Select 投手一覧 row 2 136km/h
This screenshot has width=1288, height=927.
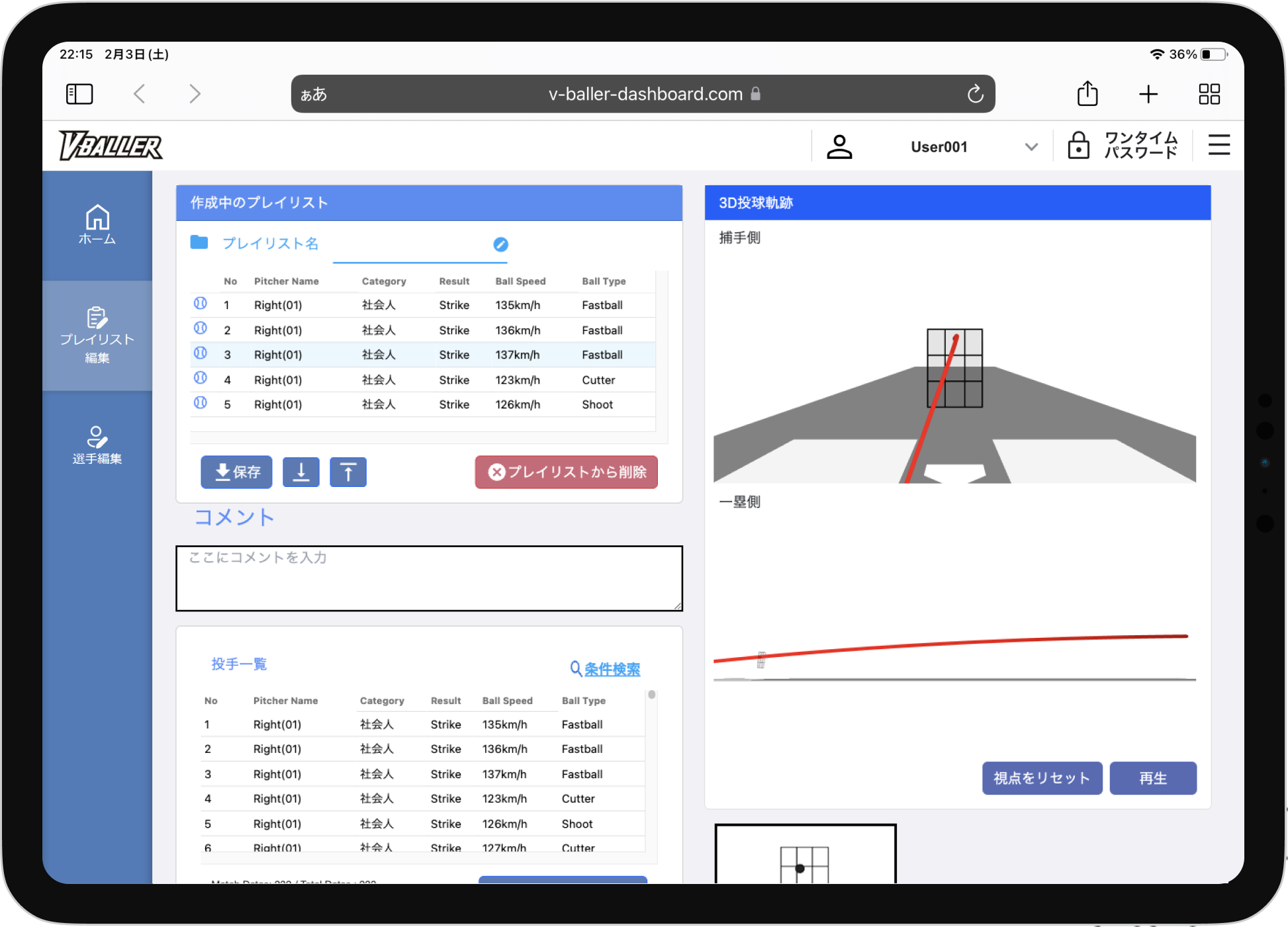tap(422, 749)
